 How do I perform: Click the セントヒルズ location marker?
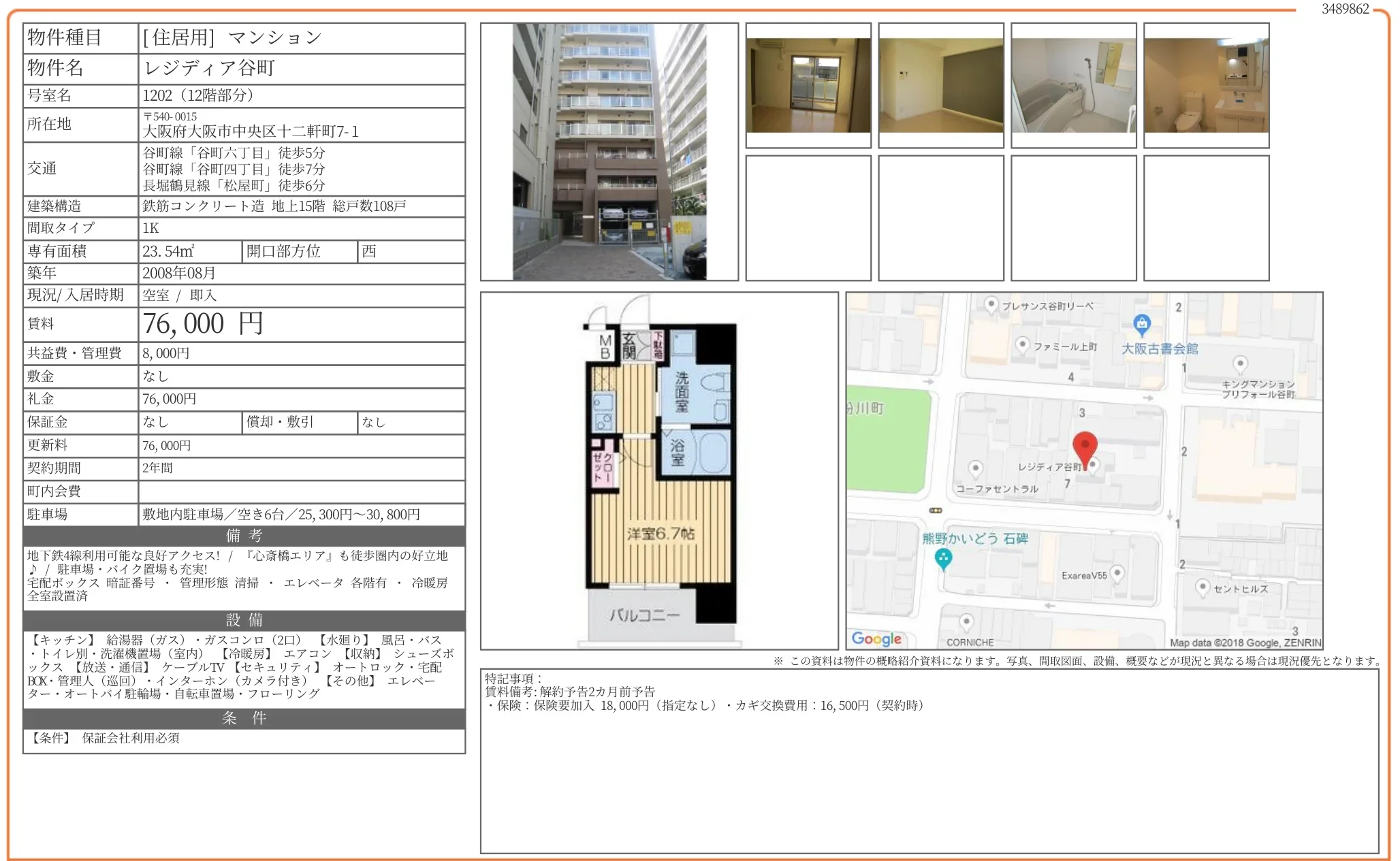1202,587
